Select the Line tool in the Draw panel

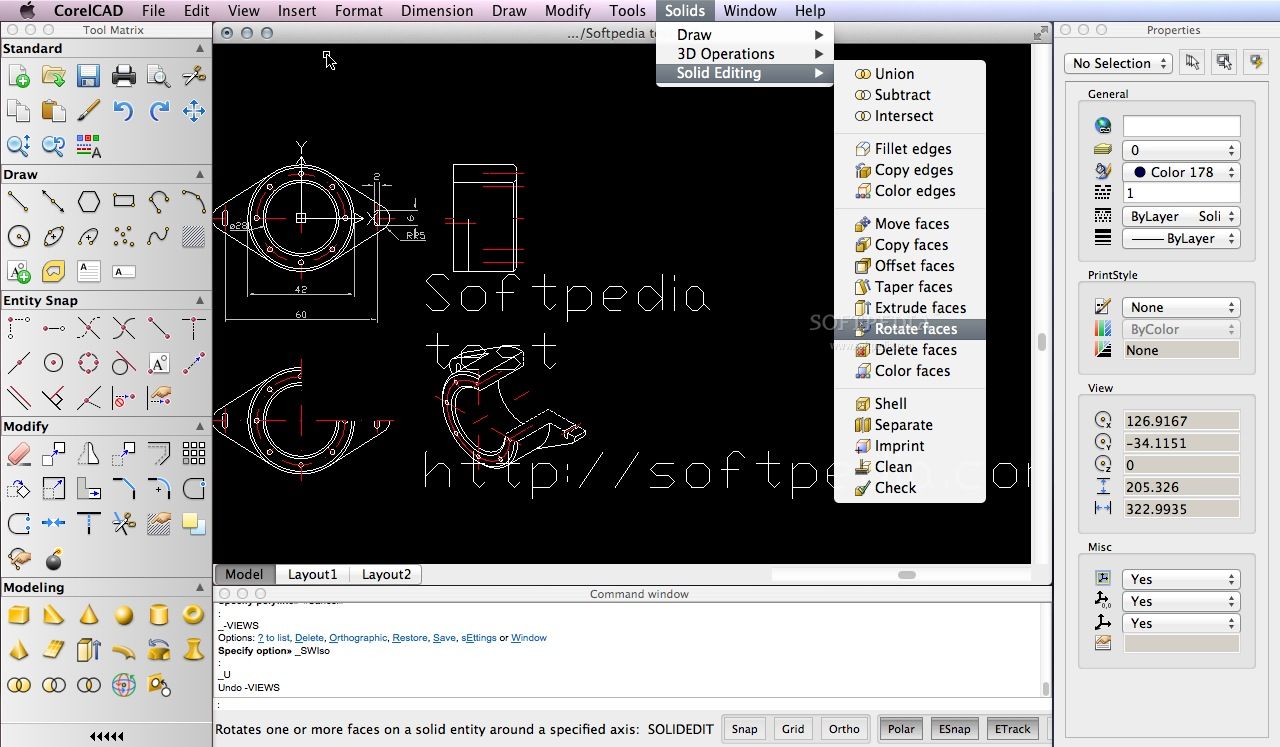point(17,201)
